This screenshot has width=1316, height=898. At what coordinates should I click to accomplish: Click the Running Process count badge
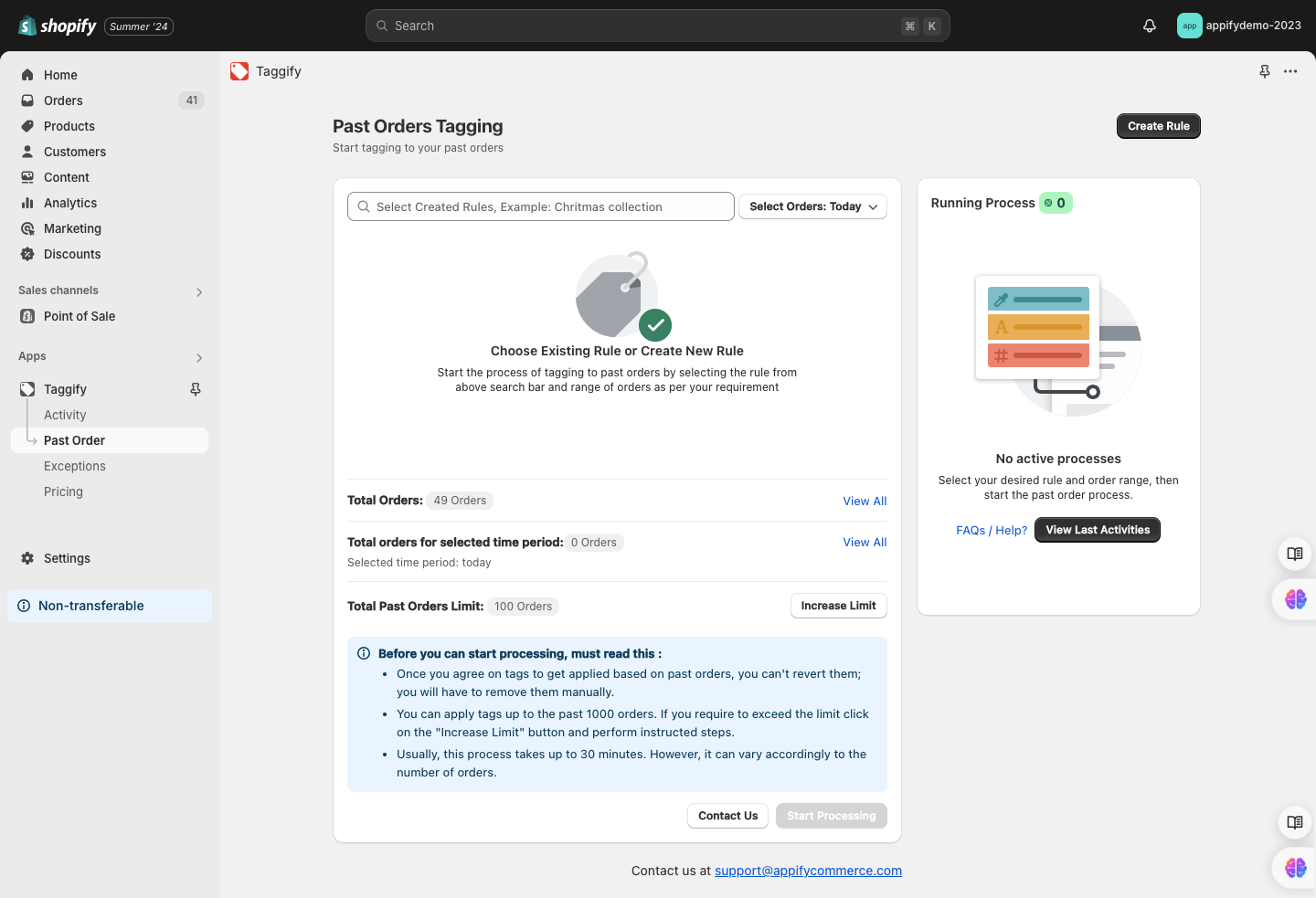point(1056,203)
